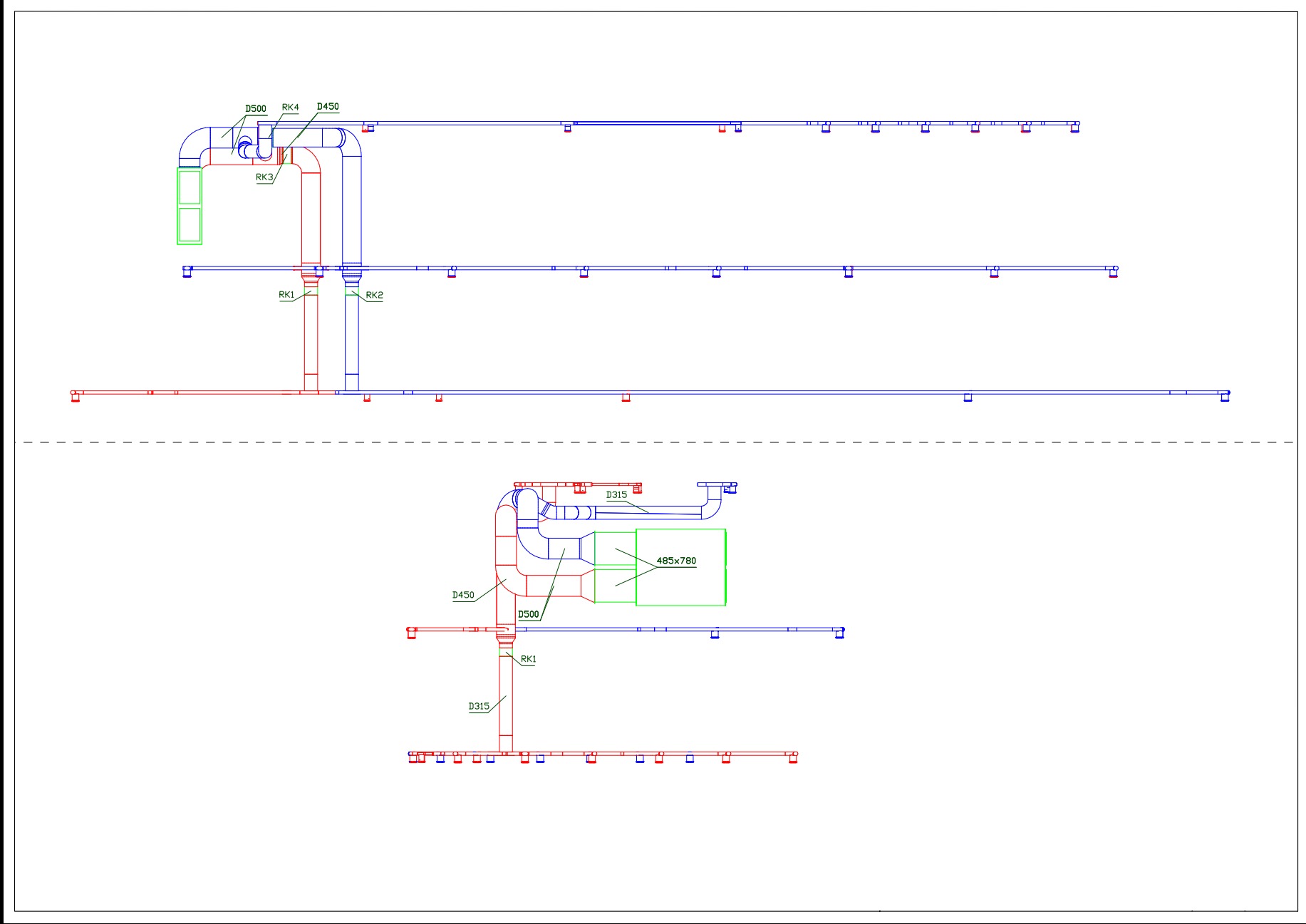
Task: Select the RK3 damper label
Action: coord(264,177)
